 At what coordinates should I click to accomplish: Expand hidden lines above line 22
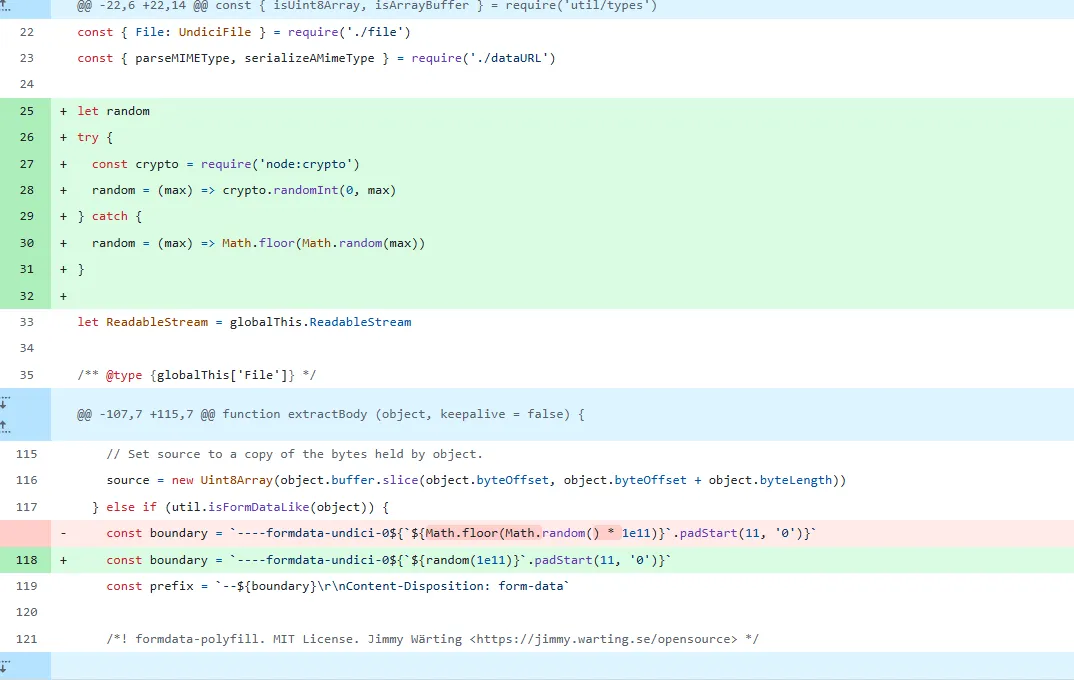click(x=6, y=6)
